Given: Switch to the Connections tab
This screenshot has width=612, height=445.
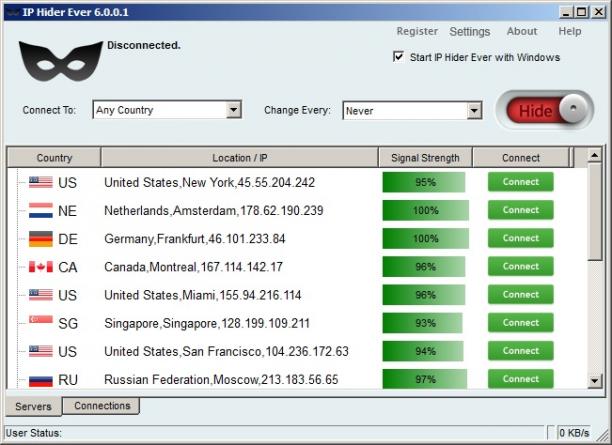Looking at the screenshot, I should (102, 406).
